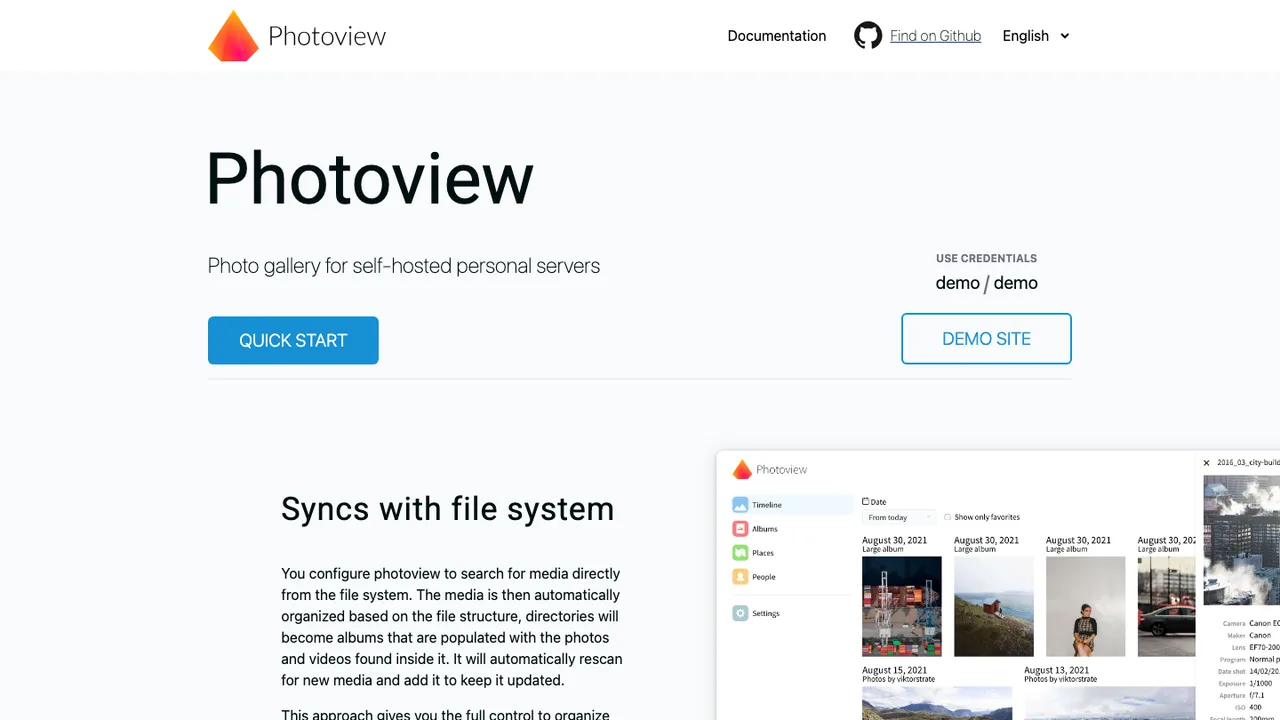Open the English language dropdown

tap(1036, 36)
